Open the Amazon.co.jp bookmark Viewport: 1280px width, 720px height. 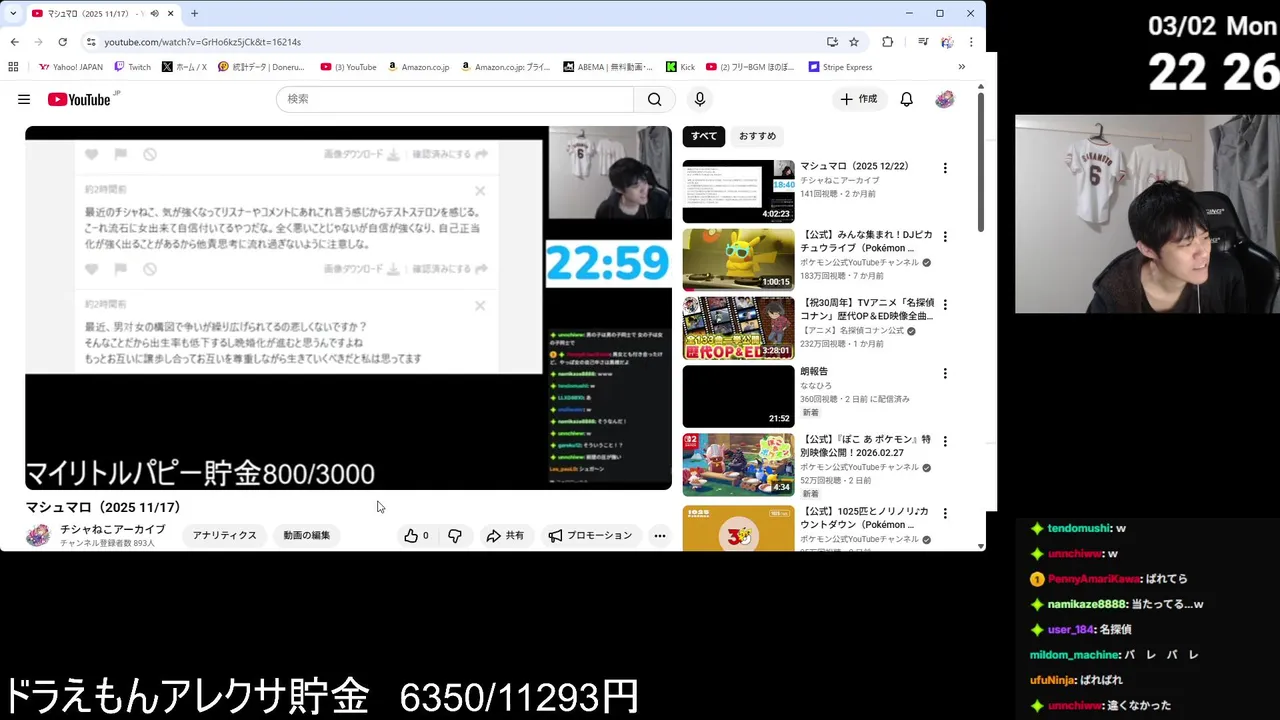coord(419,67)
